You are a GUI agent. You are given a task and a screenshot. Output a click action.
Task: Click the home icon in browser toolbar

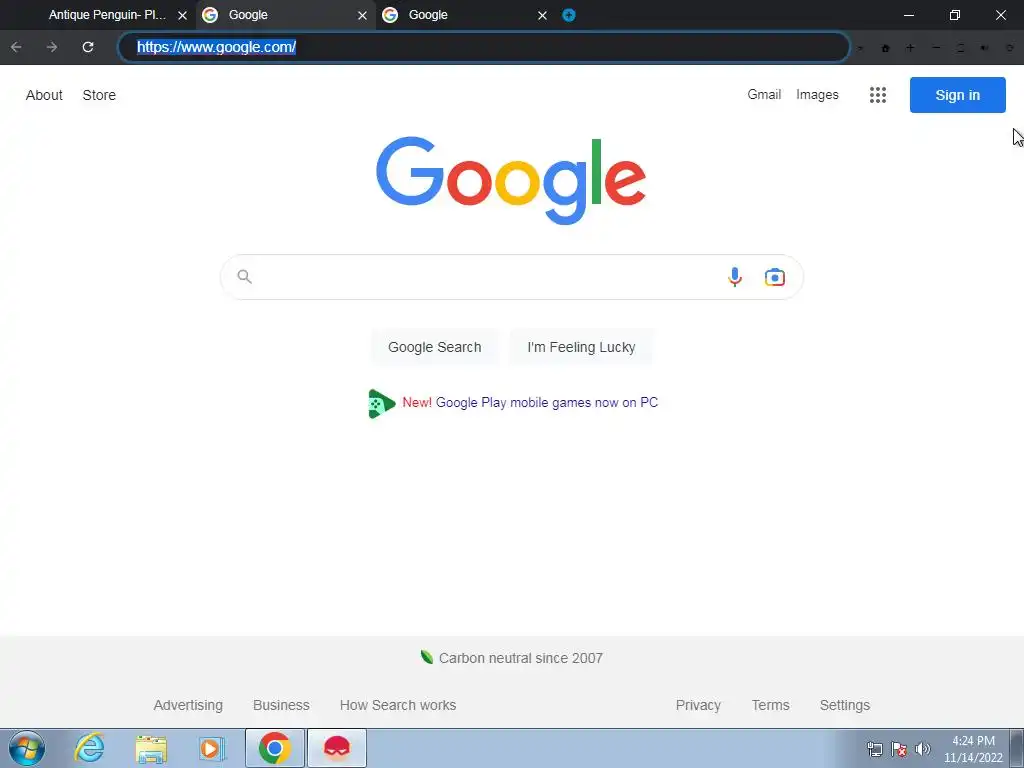coord(886,48)
